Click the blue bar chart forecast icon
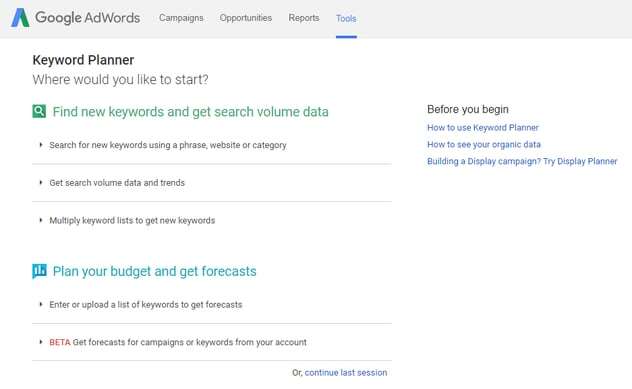 pyautogui.click(x=39, y=271)
